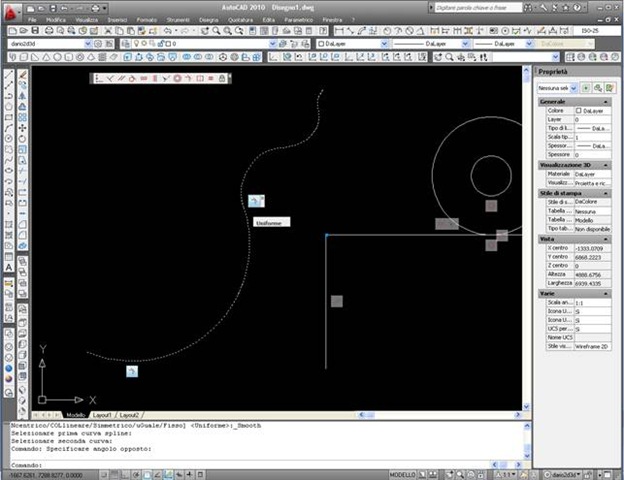Screen dimensions: 624x480
Task: Toggle Lineweight display in the status bar
Action: (x=190, y=475)
